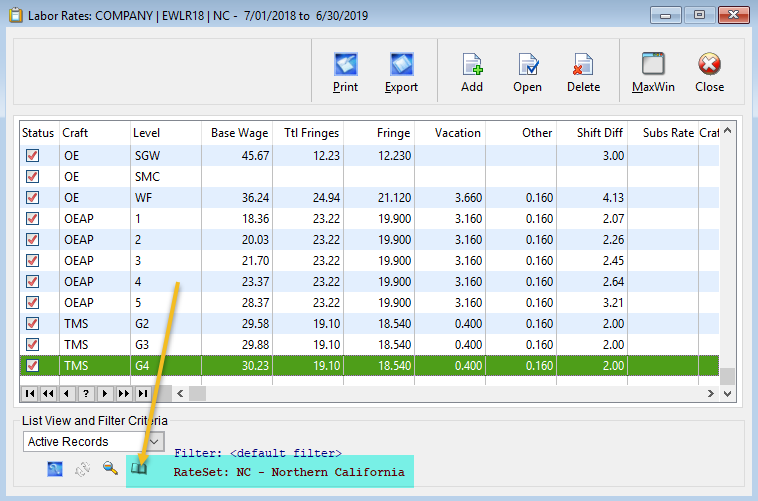The image size is (758, 501).
Task: Go to next record arrow
Action: click(104, 394)
